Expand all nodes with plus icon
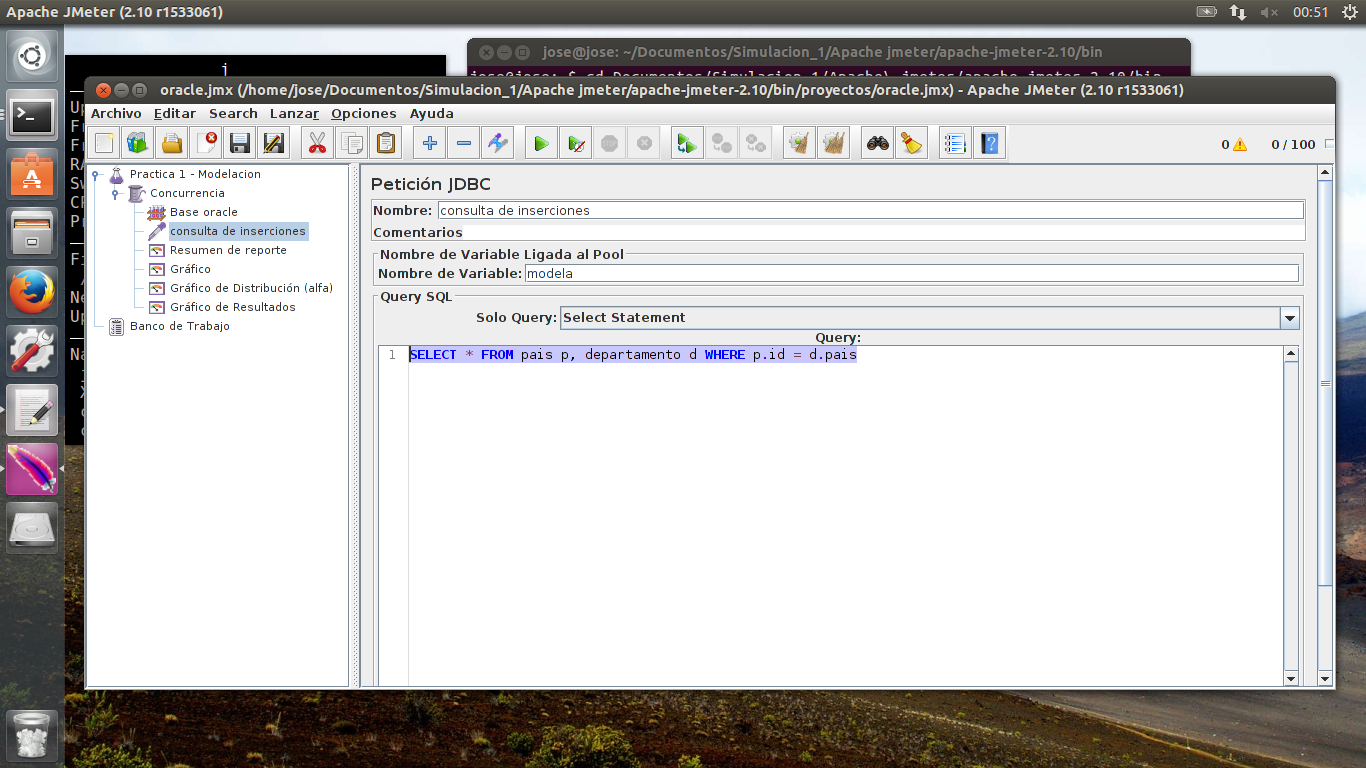Image resolution: width=1366 pixels, height=768 pixels. [430, 143]
